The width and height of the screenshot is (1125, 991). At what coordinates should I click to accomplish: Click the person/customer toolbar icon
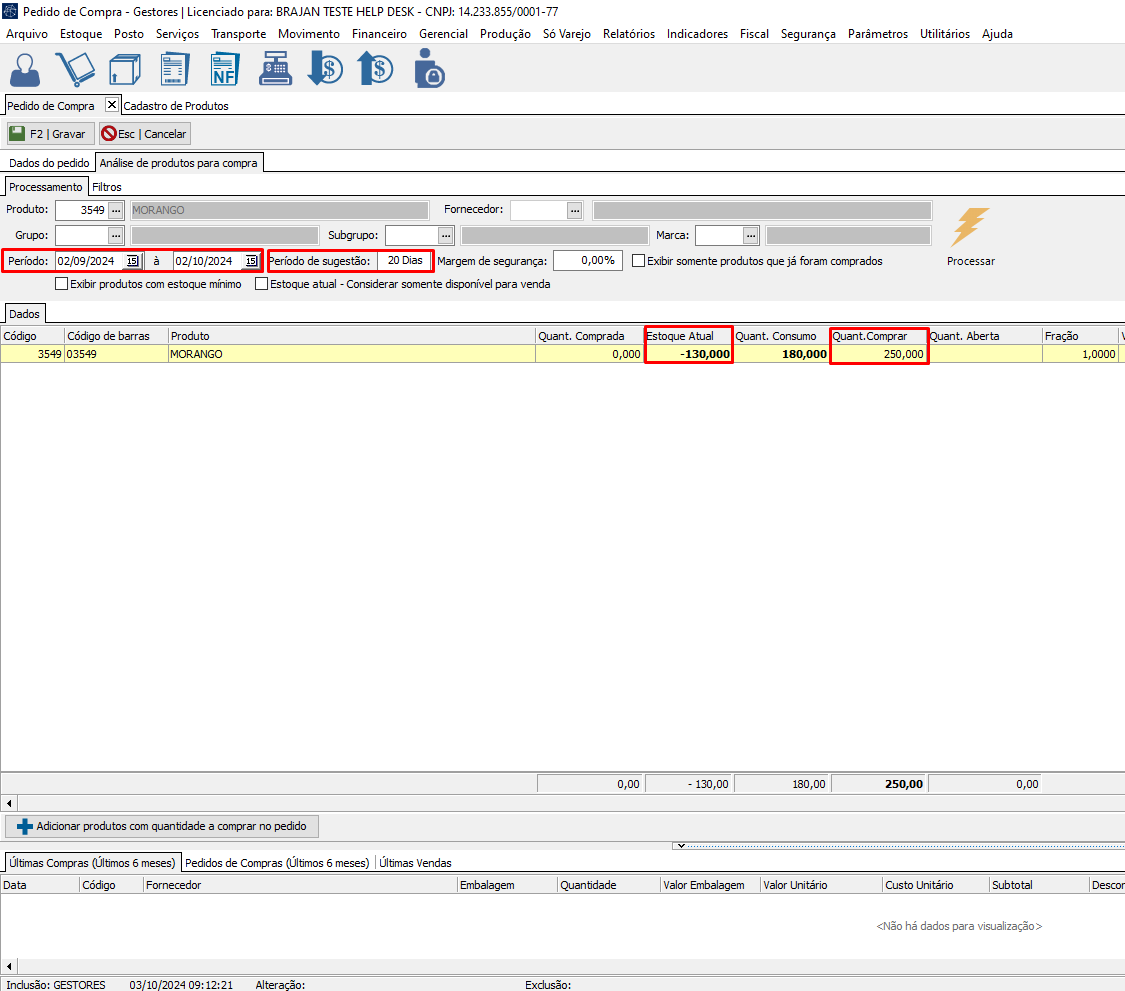(26, 69)
